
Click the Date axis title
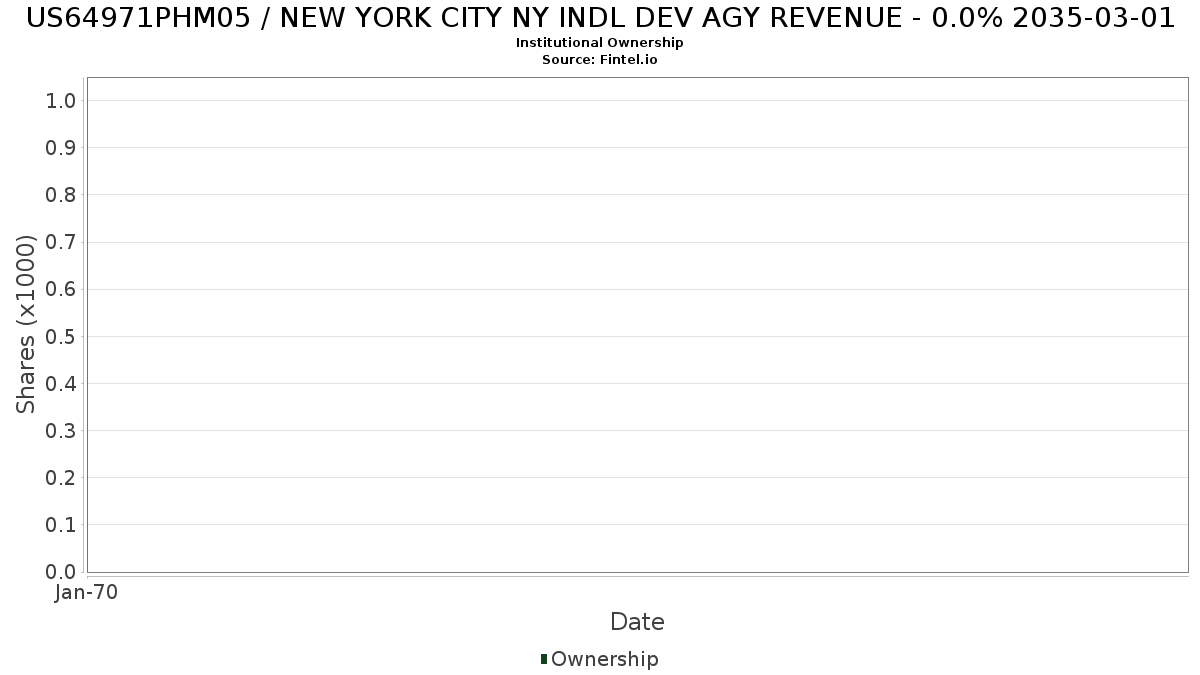(x=637, y=622)
